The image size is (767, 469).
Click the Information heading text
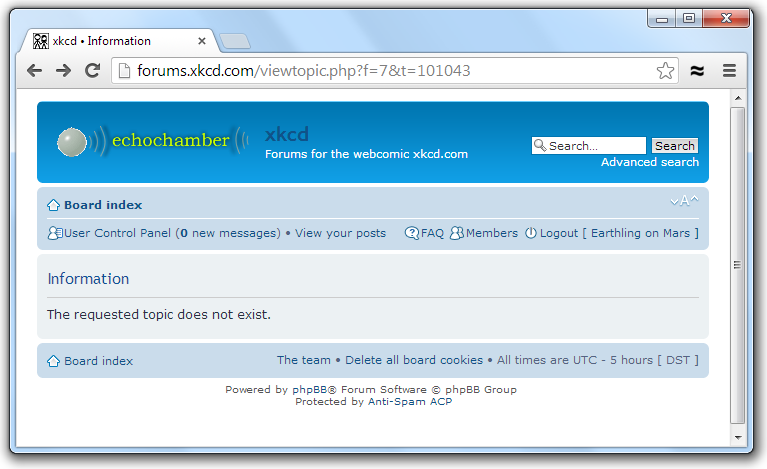(x=89, y=279)
